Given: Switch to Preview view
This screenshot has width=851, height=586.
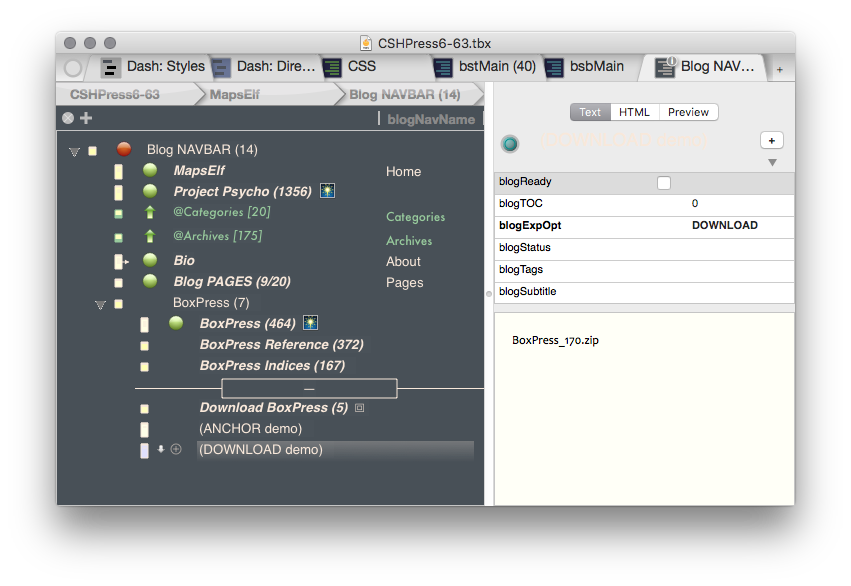Looking at the screenshot, I should 688,112.
